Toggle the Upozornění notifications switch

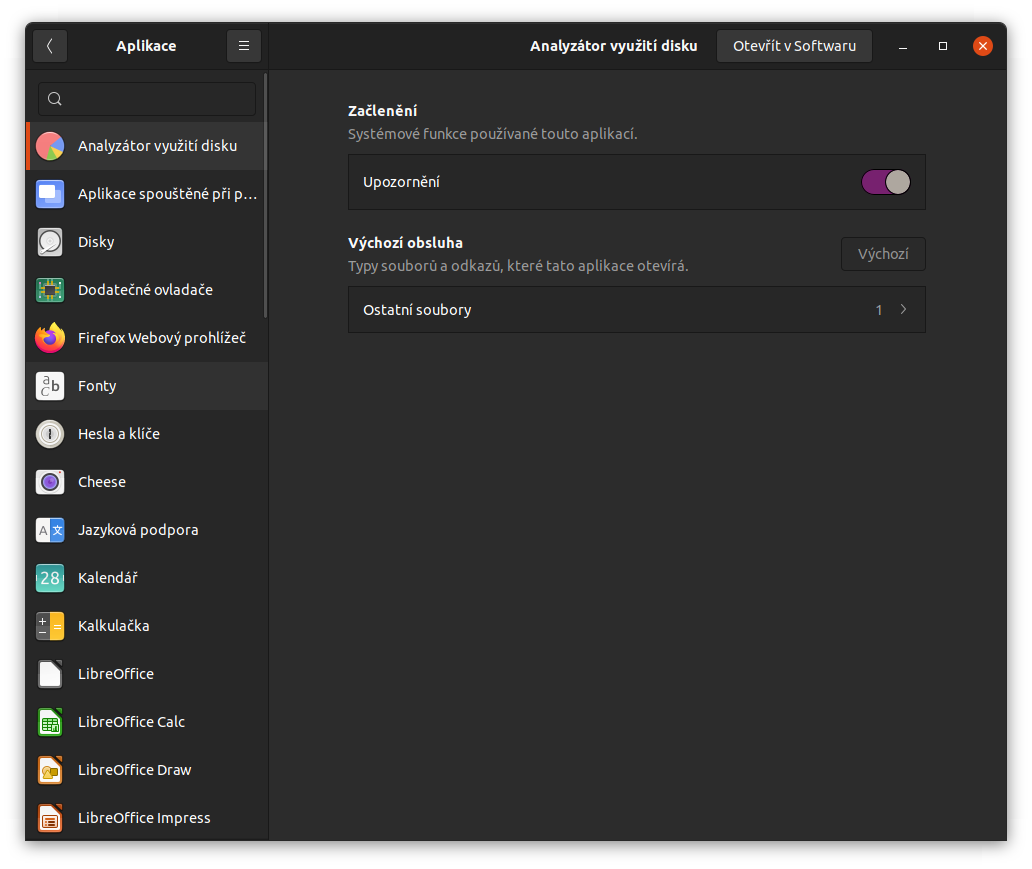pyautogui.click(x=885, y=182)
